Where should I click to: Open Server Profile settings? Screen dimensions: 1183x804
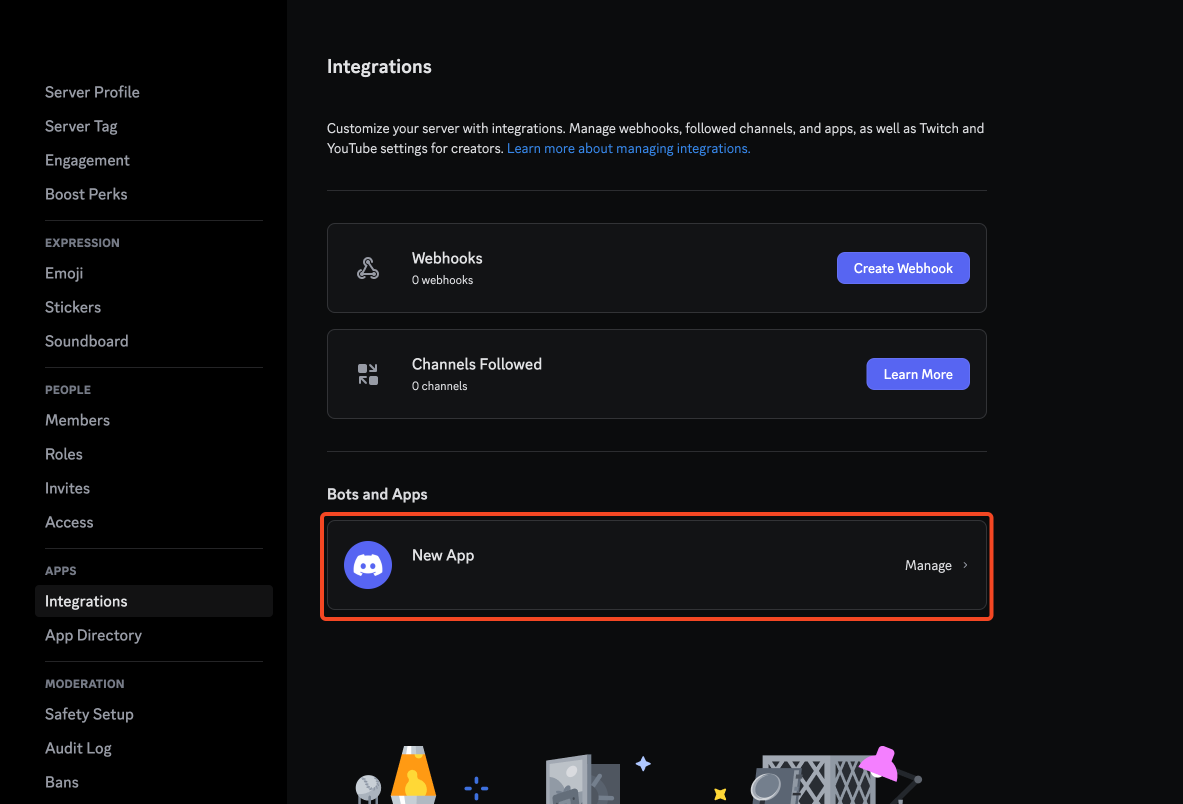(x=92, y=92)
